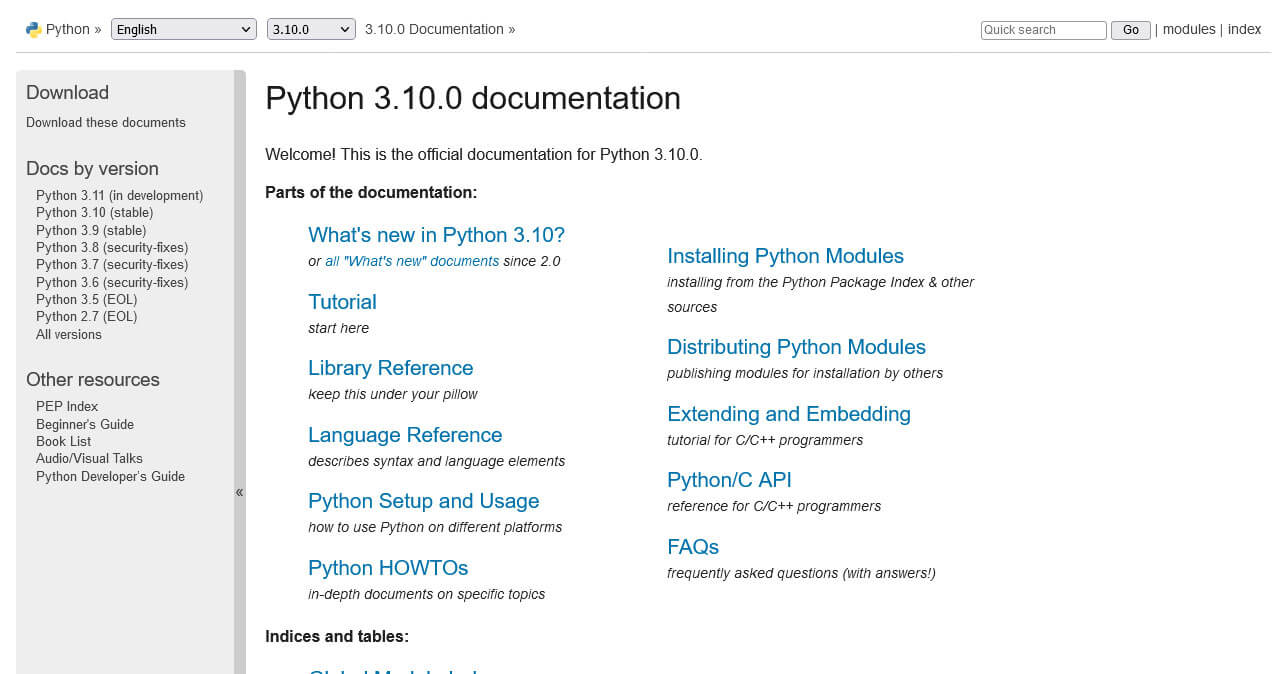Click the Indices and tables heading

(337, 636)
